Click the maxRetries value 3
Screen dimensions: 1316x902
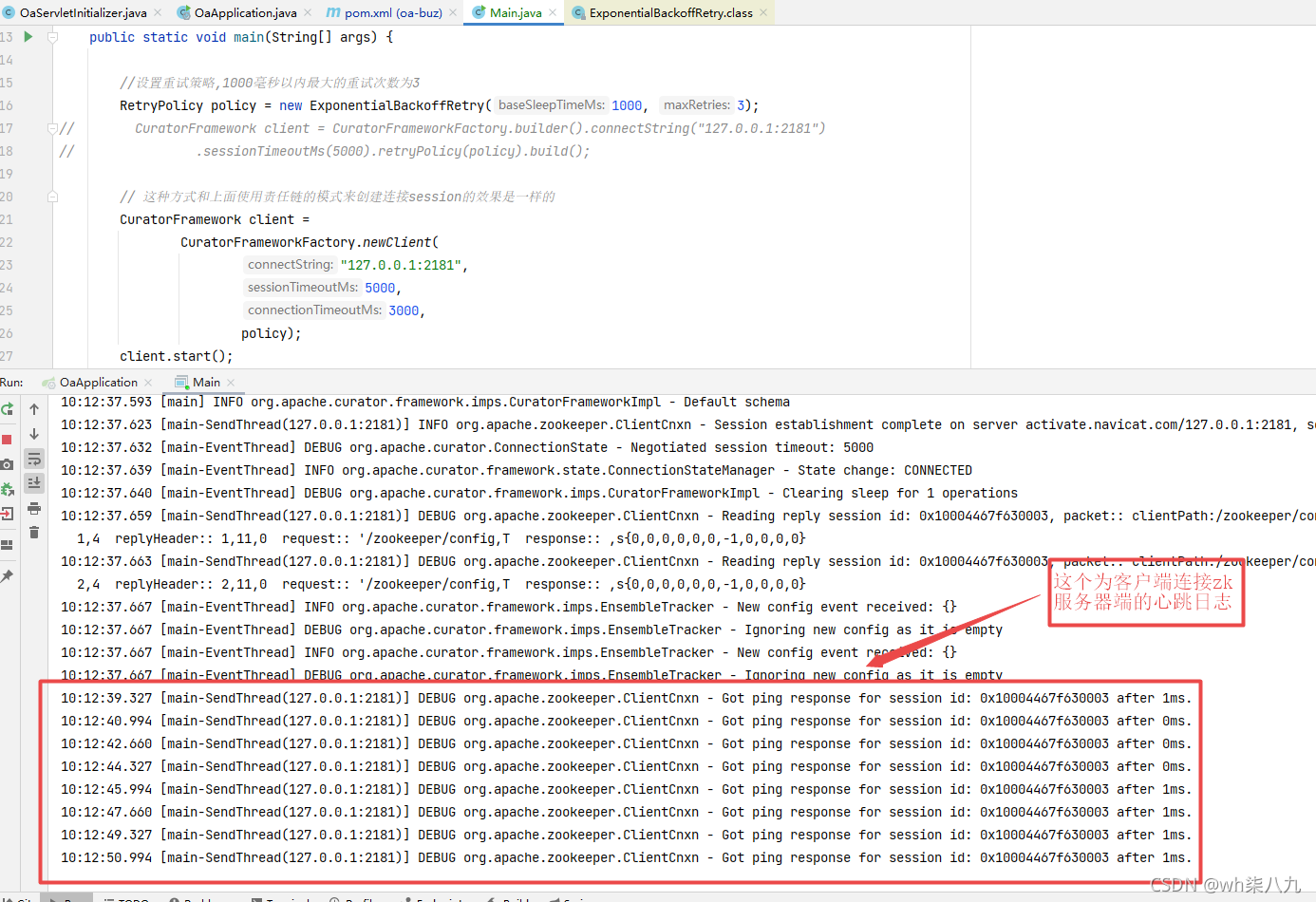coord(741,105)
